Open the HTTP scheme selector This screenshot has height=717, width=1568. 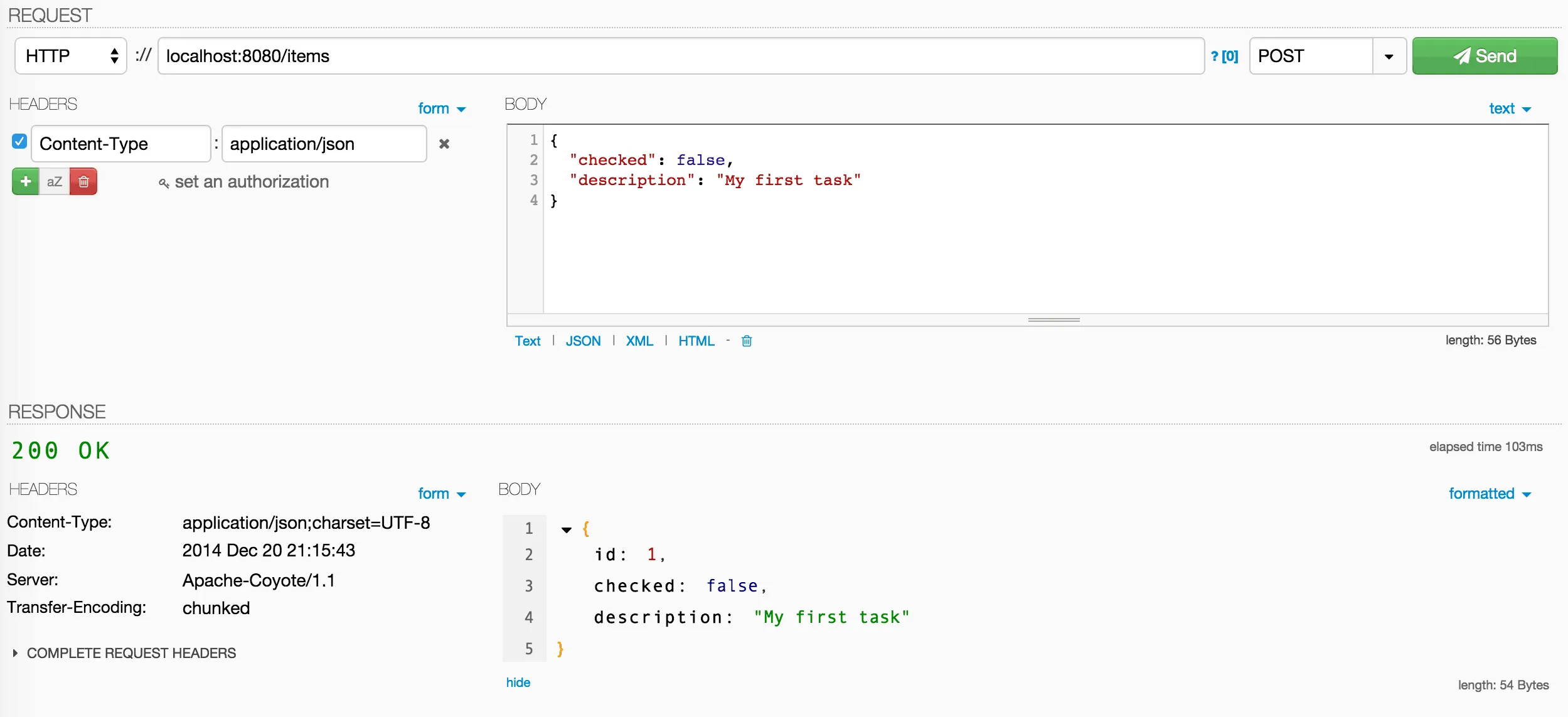(x=71, y=56)
